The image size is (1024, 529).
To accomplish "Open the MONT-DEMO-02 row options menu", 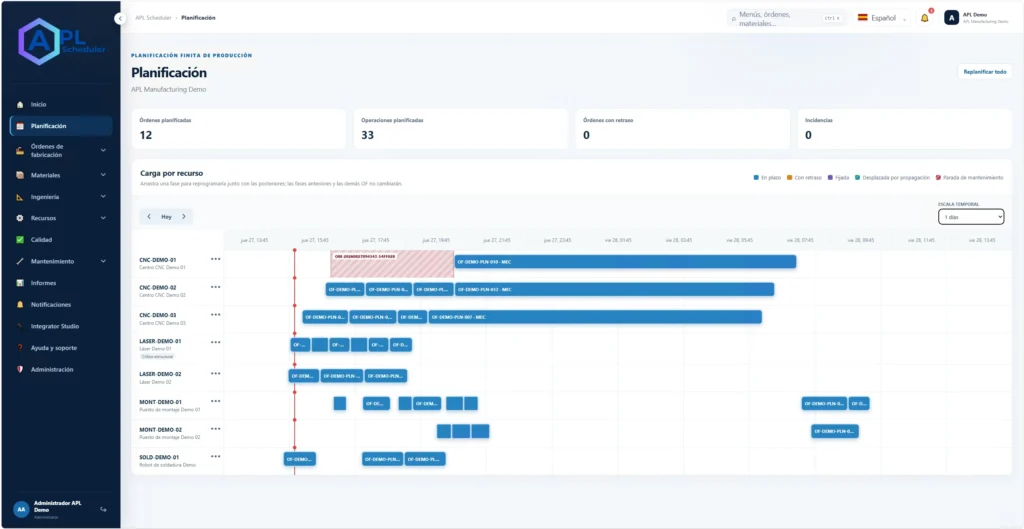I will point(216,428).
